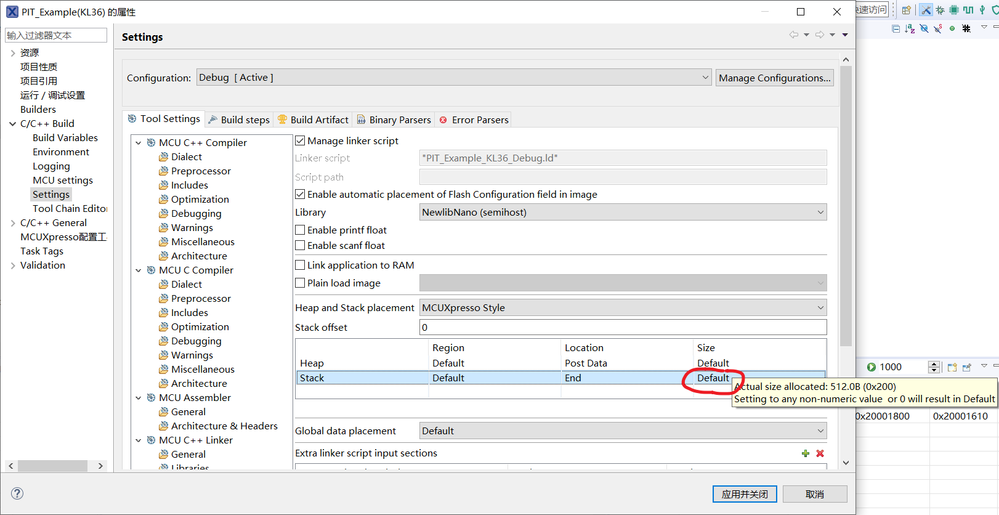Click the Manage Configurations button
Screen dimensions: 999x515
(774, 78)
